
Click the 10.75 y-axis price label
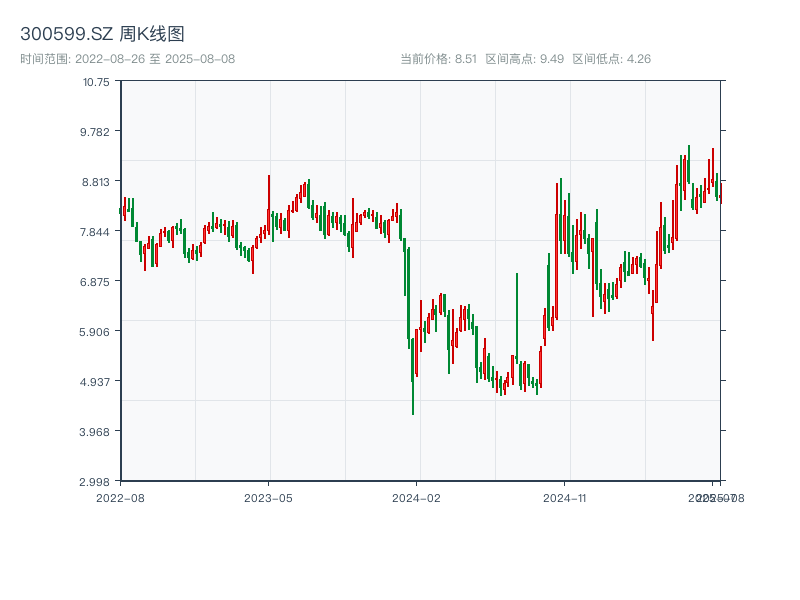pyautogui.click(x=97, y=82)
